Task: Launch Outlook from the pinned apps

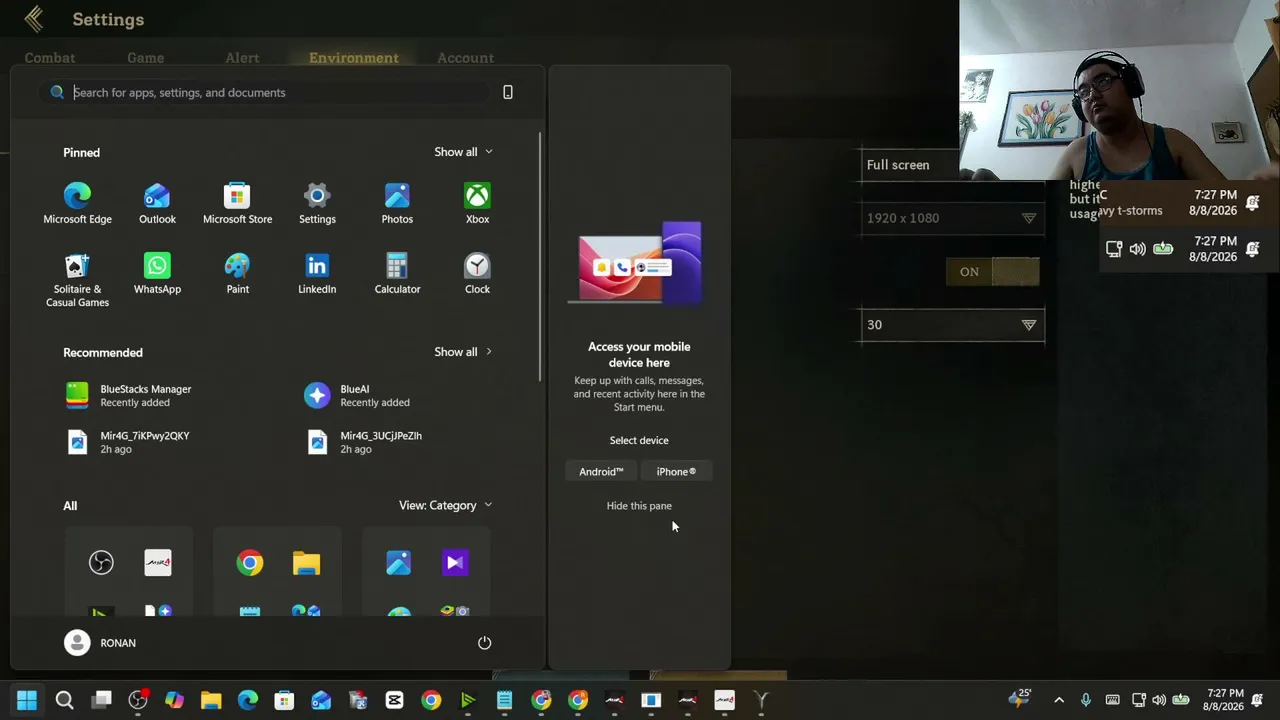Action: point(157,203)
